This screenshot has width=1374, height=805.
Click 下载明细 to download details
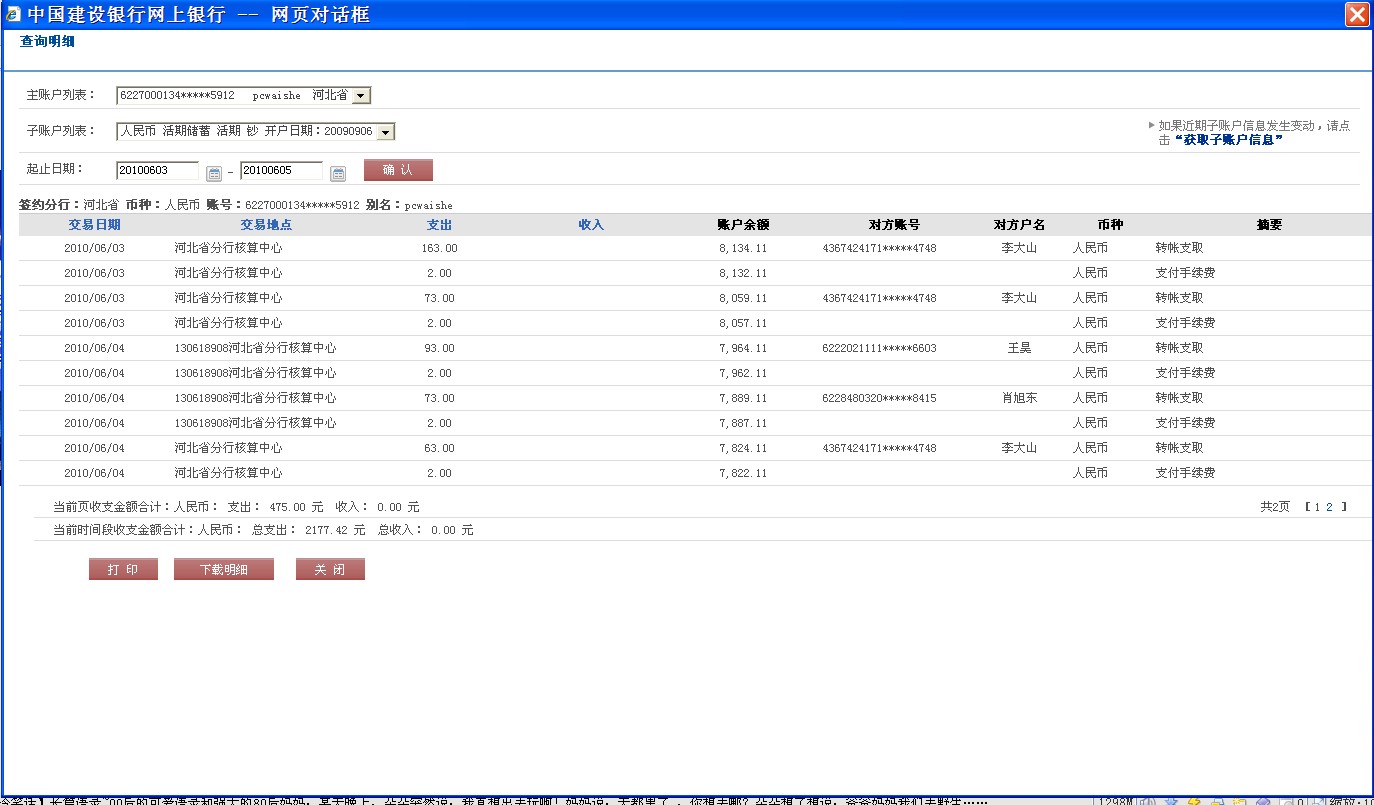point(223,569)
